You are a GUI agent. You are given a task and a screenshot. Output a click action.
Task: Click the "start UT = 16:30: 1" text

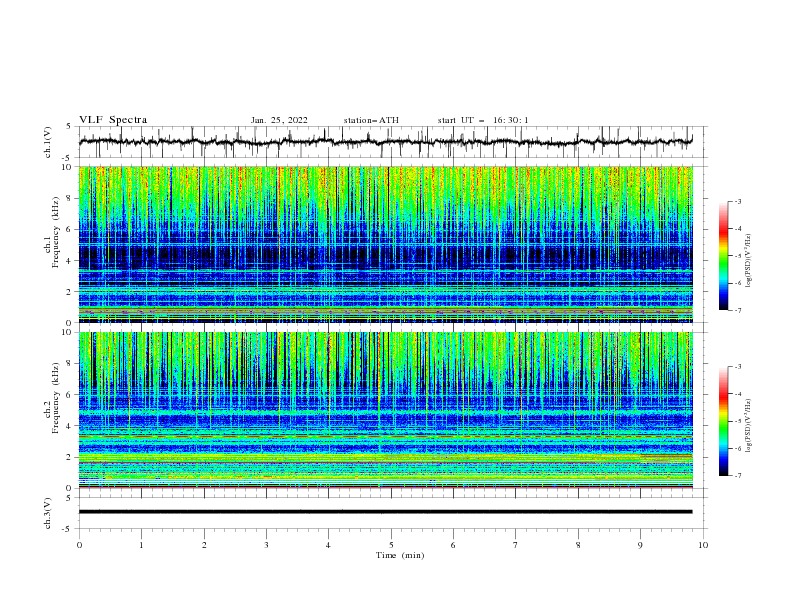click(x=483, y=120)
